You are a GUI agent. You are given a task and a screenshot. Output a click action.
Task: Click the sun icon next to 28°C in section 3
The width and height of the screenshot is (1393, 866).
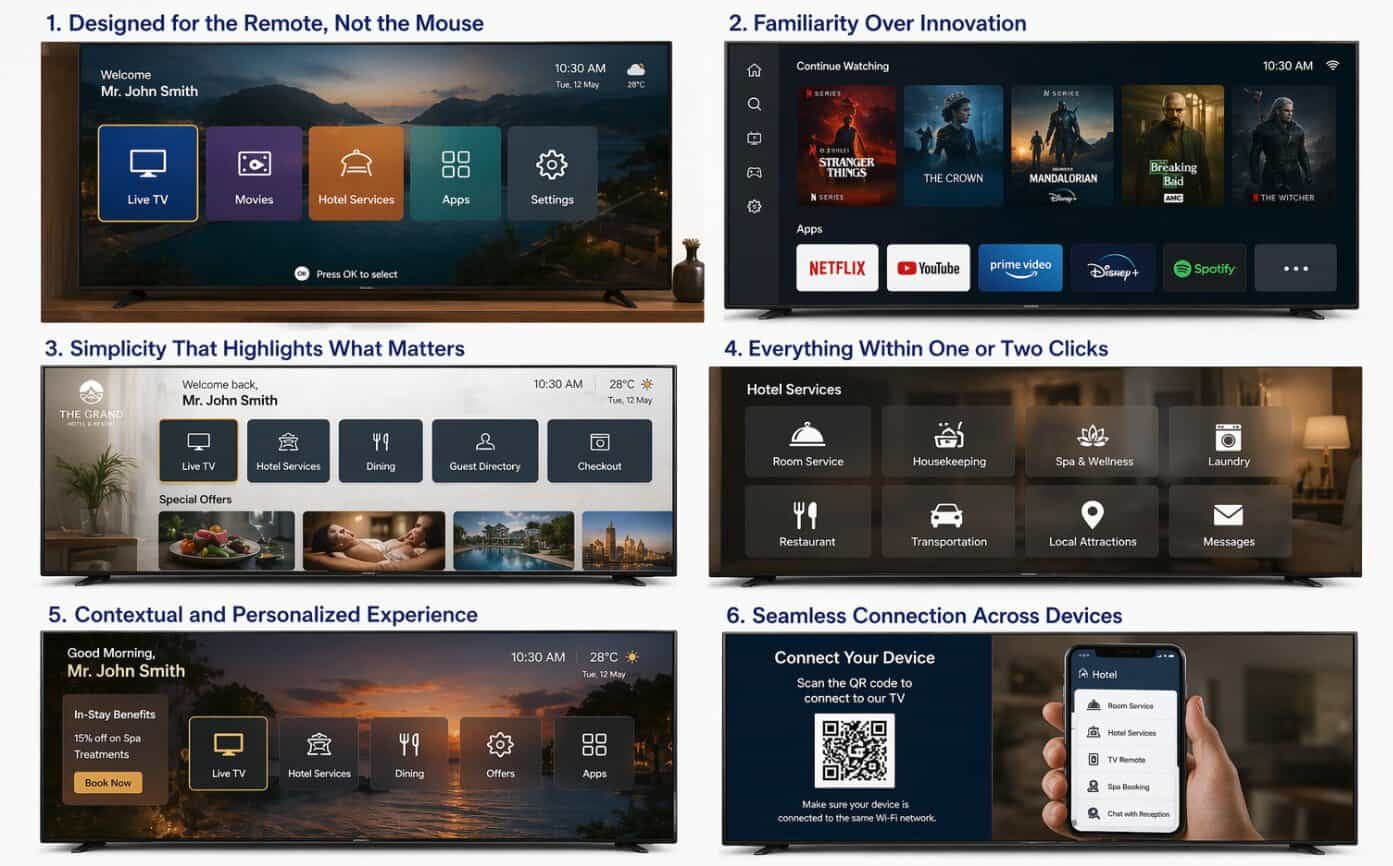click(647, 384)
